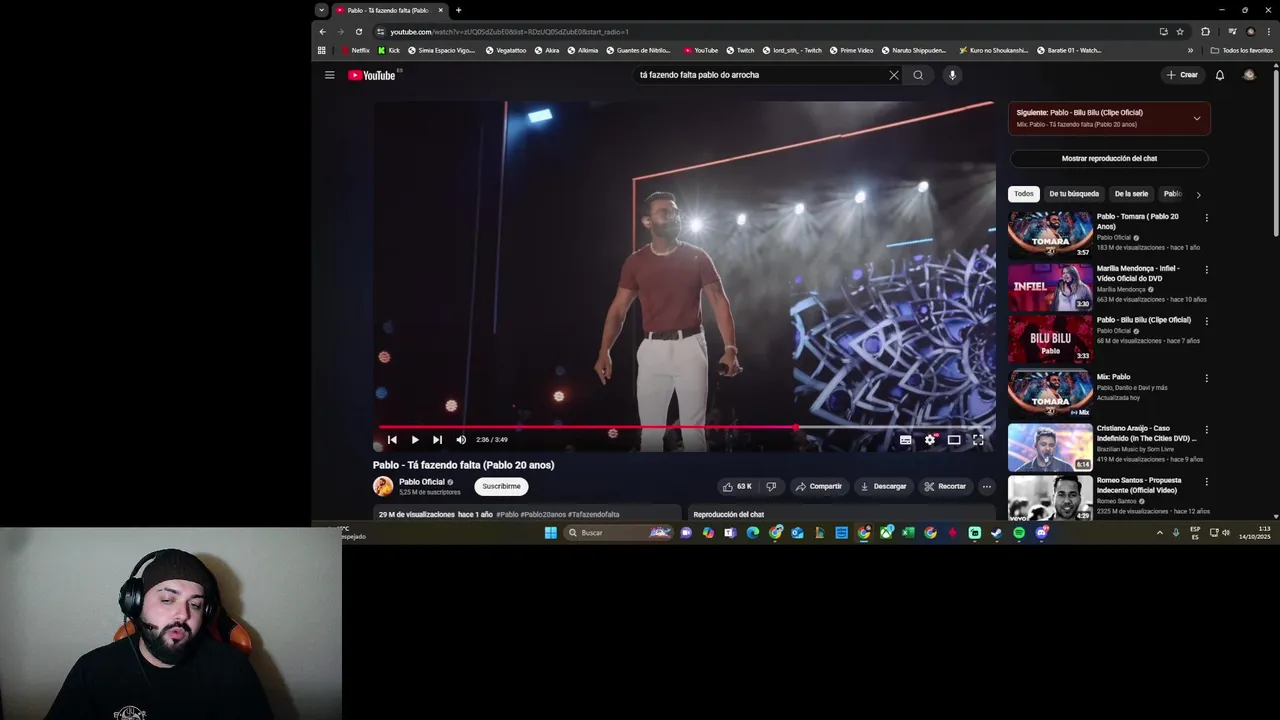This screenshot has width=1280, height=720.
Task: Reload the page in Chrome
Action: pos(359,32)
